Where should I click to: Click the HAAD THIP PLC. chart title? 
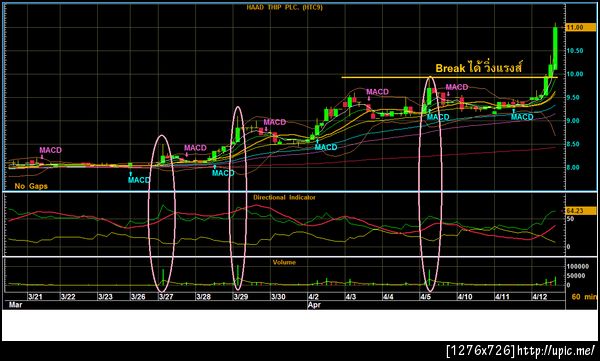[284, 7]
